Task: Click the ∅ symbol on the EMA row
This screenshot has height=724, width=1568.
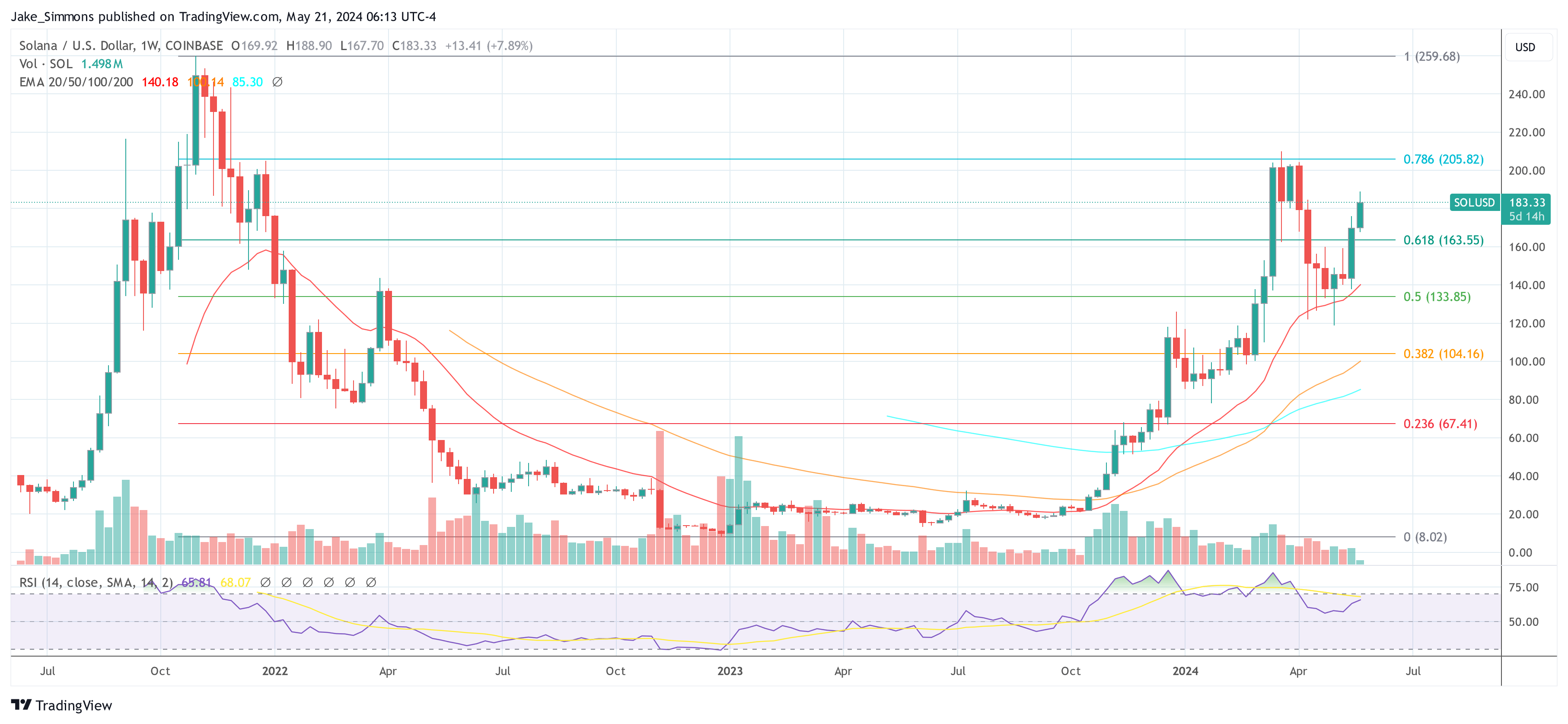Action: pos(277,82)
